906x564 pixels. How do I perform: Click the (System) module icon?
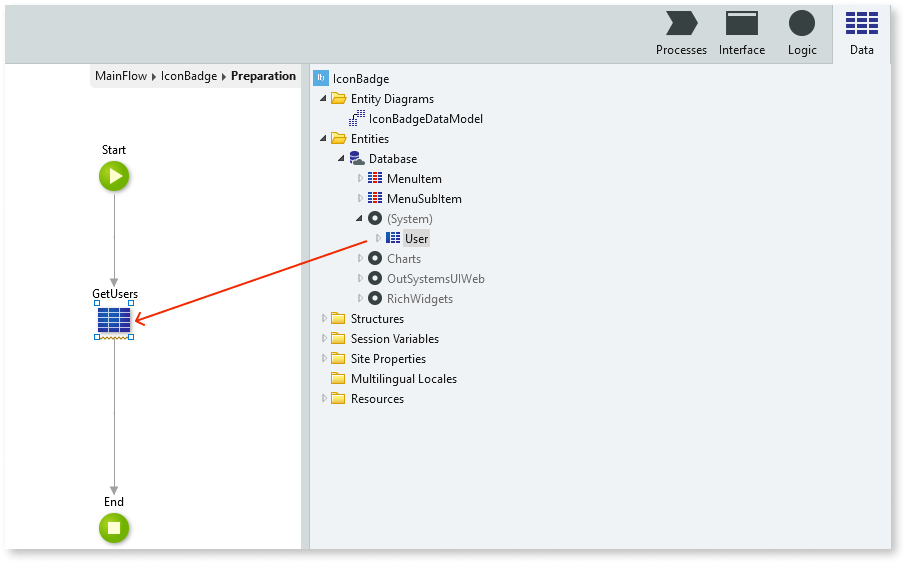tap(375, 218)
